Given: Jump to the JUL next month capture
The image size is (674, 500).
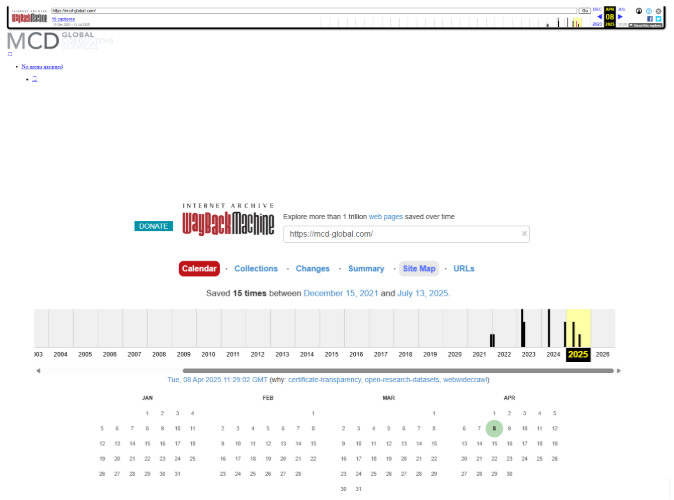Looking at the screenshot, I should [622, 9].
